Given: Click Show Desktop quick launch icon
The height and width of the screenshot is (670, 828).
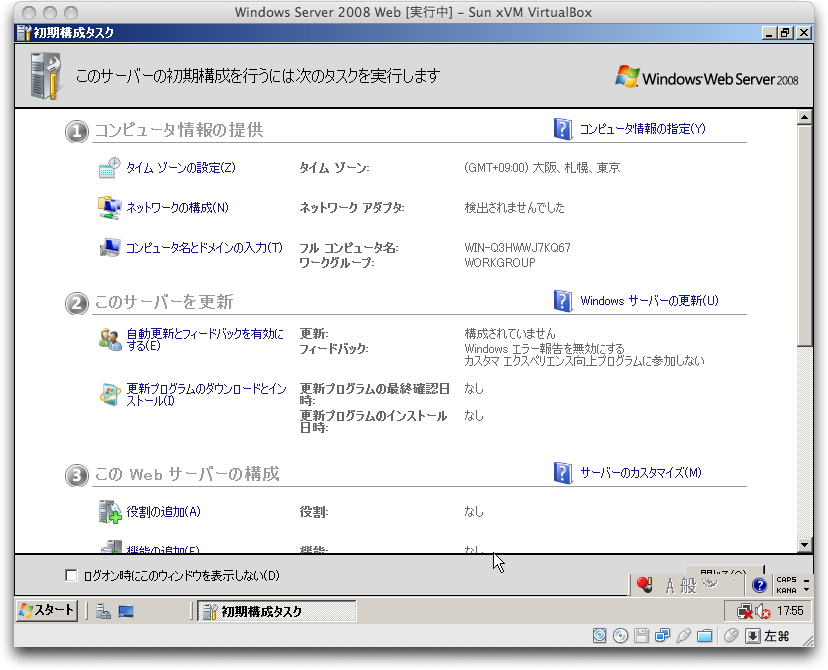Looking at the screenshot, I should (x=126, y=611).
